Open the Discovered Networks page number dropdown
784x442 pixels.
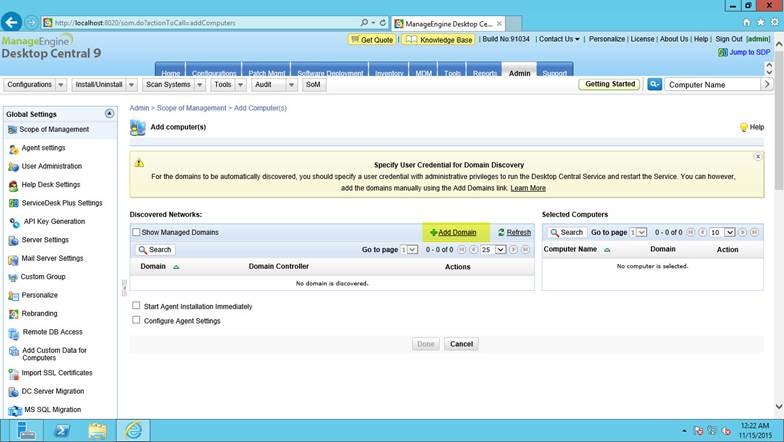coord(410,250)
